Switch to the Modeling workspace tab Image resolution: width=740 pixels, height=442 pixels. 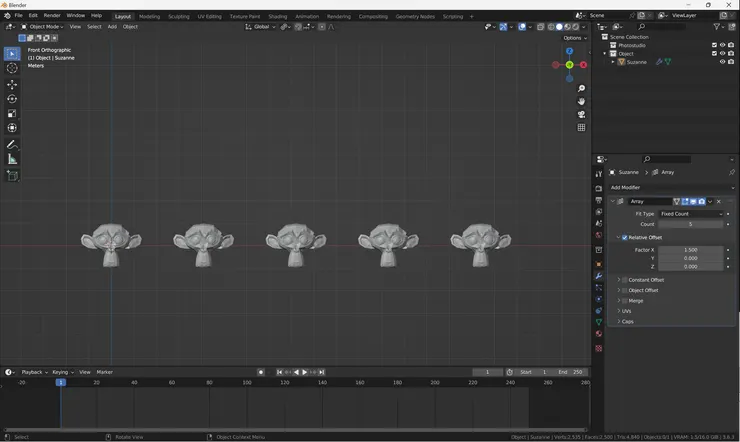click(x=149, y=17)
